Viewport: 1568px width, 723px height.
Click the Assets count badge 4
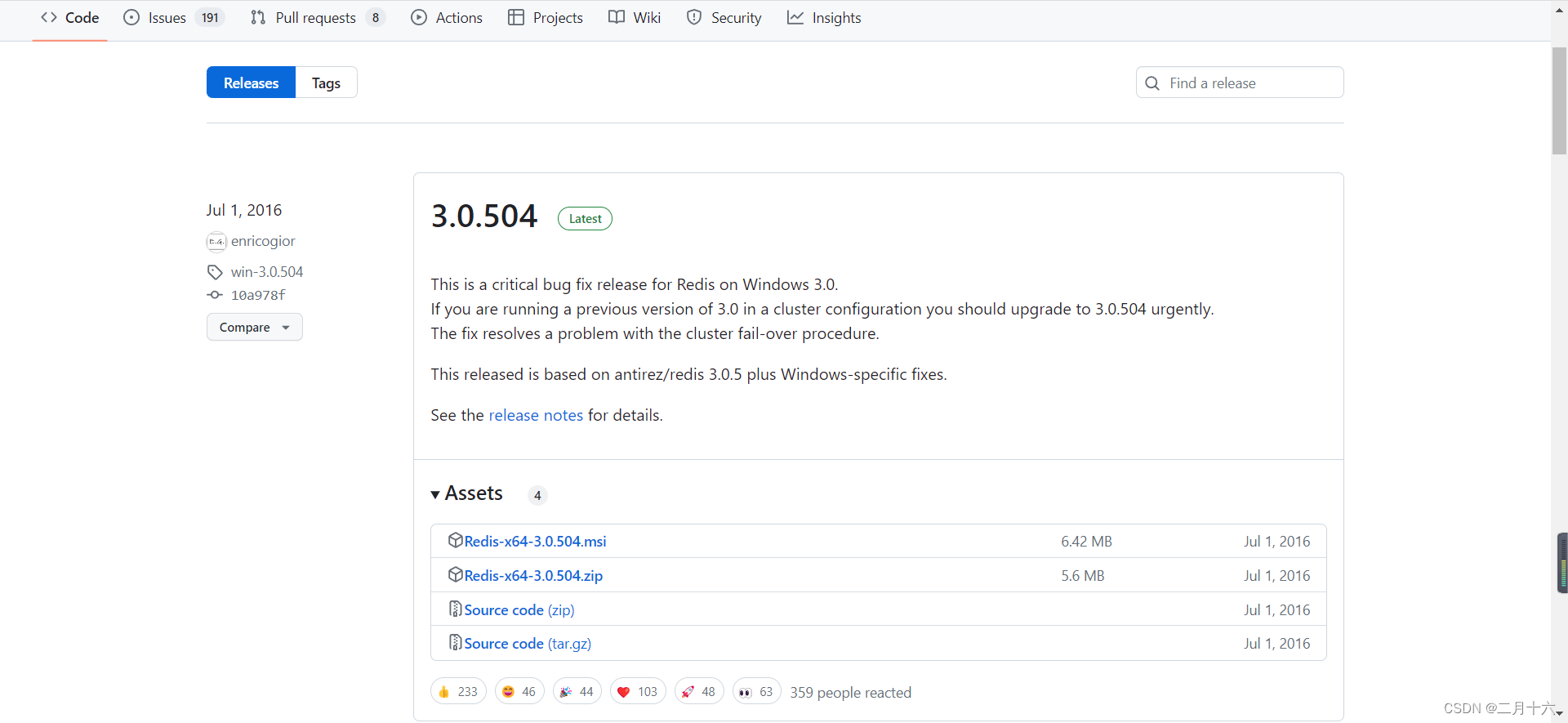[x=537, y=495]
